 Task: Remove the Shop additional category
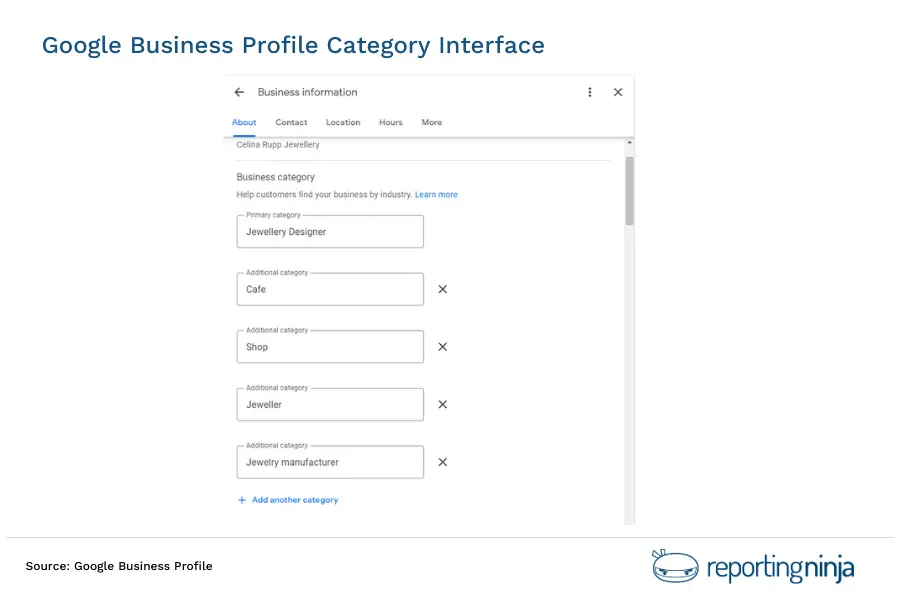pos(442,347)
